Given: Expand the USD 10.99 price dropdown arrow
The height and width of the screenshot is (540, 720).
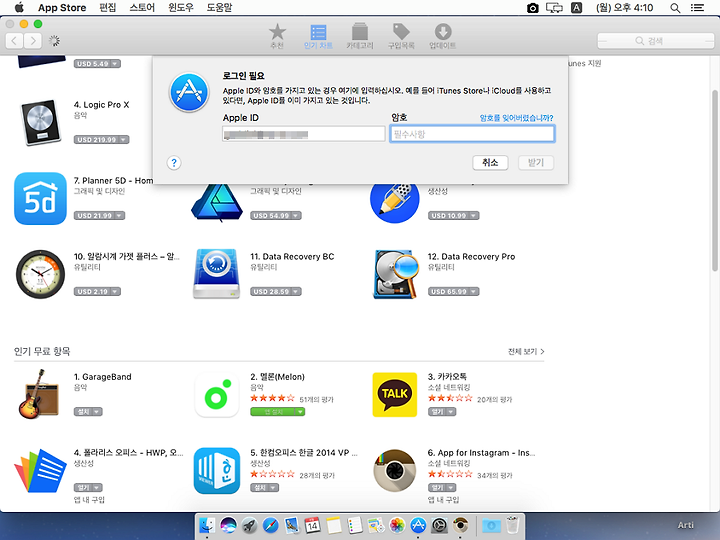Looking at the screenshot, I should [473, 215].
